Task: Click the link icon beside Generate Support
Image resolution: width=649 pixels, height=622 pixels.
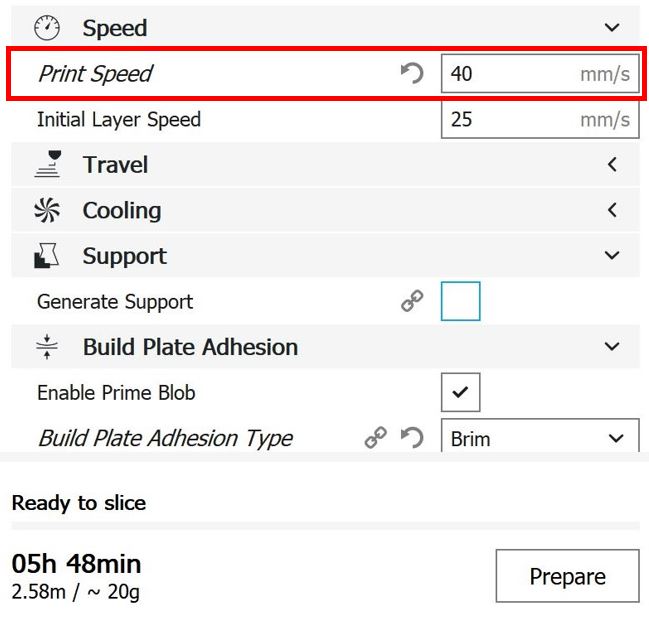Action: (x=412, y=302)
